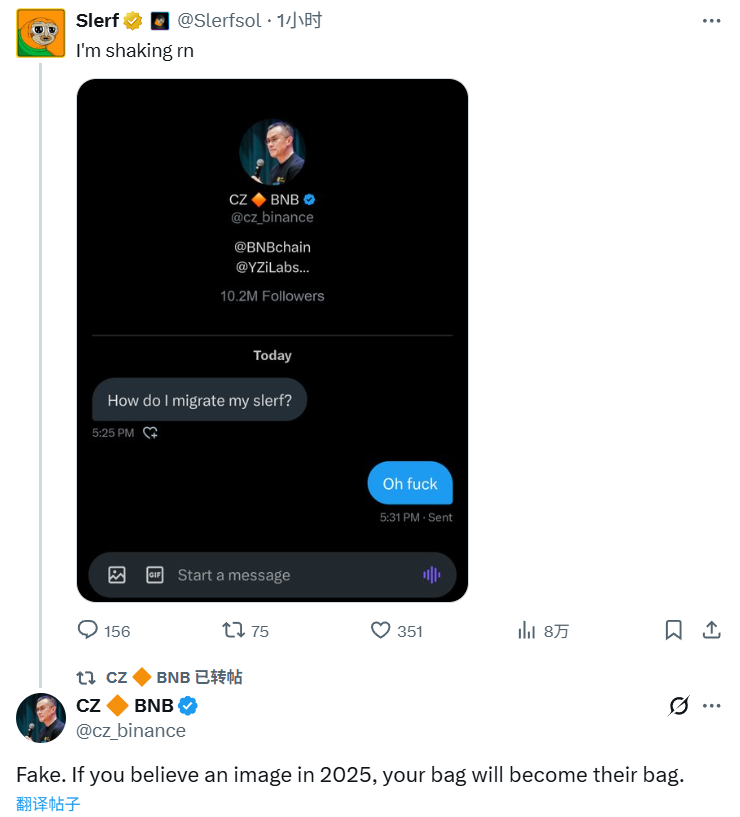This screenshot has height=817, width=740.
Task: Open CZ's profile avatar in reply
Action: tap(41, 718)
